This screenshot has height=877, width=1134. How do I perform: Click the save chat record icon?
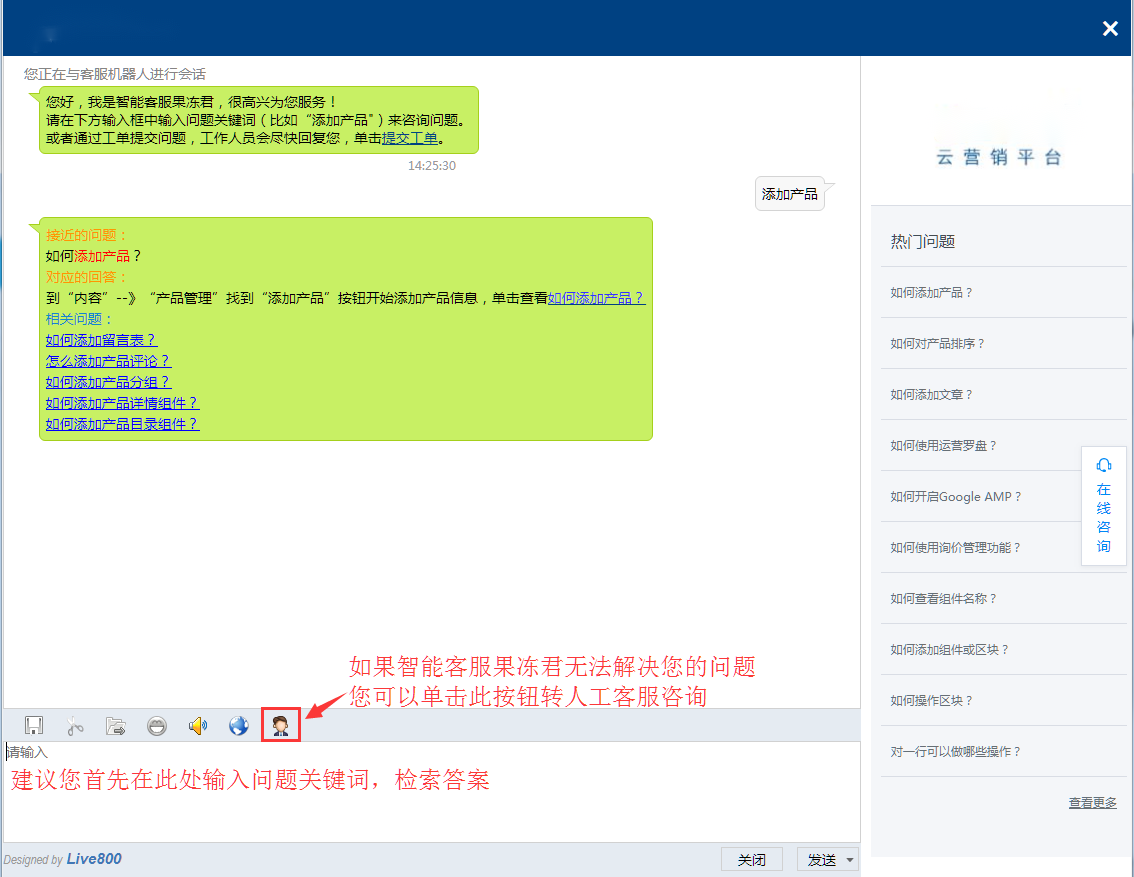[34, 726]
